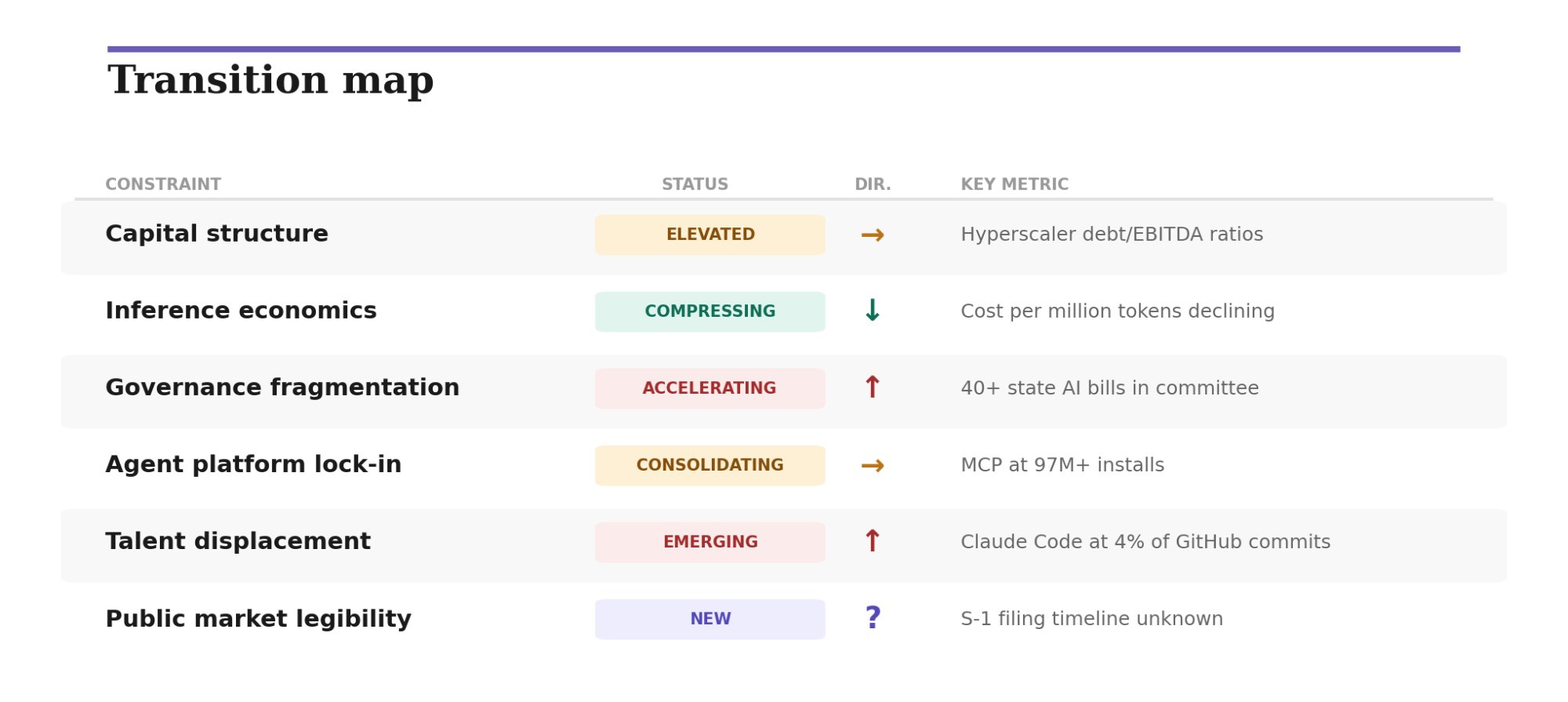This screenshot has width=1568, height=702.
Task: Click the question mark for Public market legibility
Action: click(x=873, y=618)
